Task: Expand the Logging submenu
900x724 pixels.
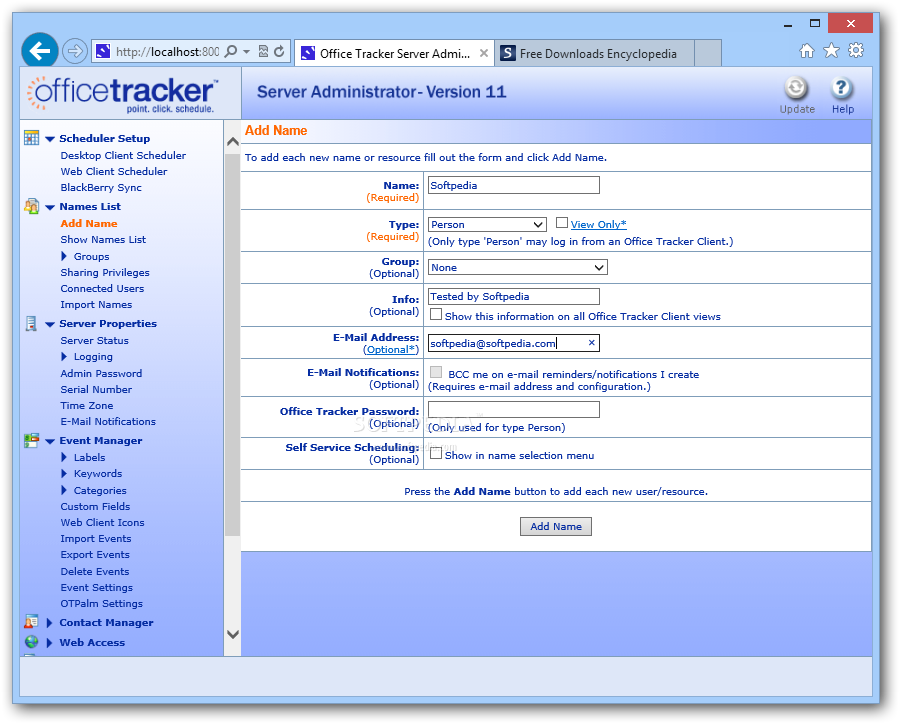Action: [x=64, y=357]
